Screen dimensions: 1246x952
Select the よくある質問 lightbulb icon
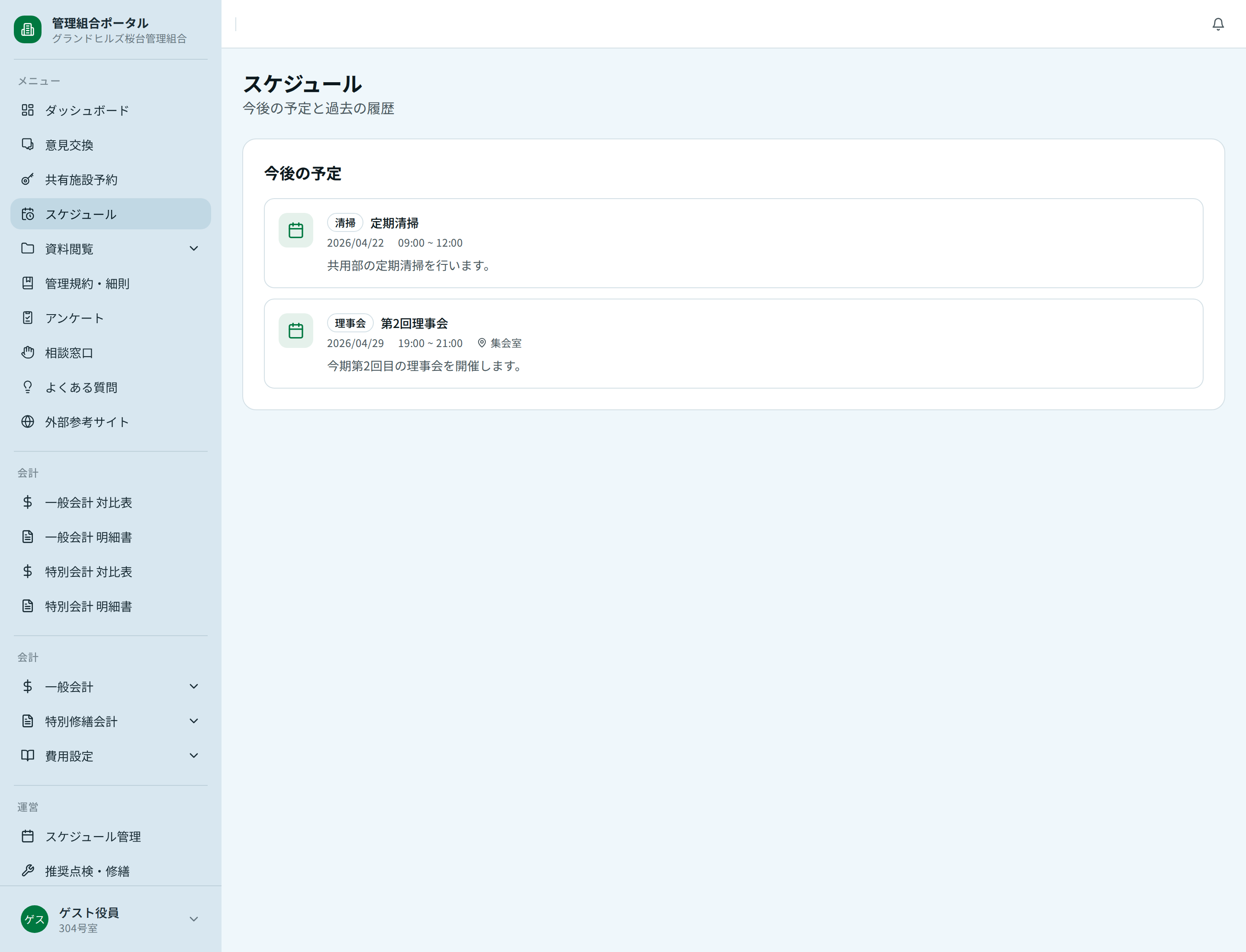pos(28,387)
